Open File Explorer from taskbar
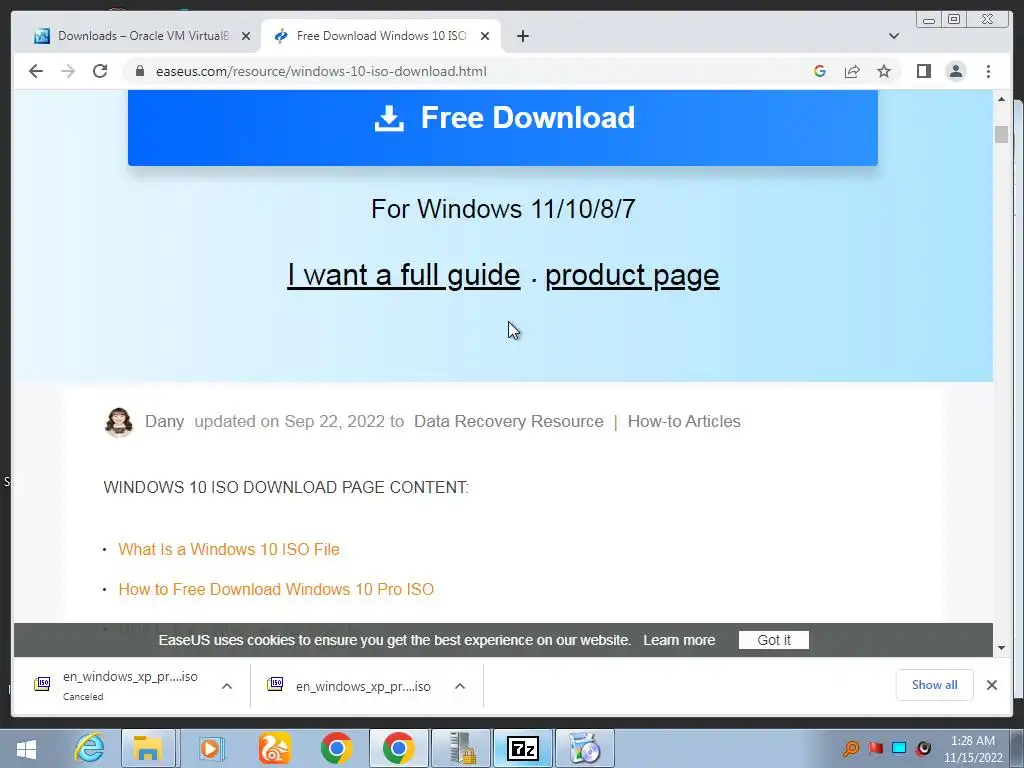This screenshot has width=1024, height=768. pos(148,748)
